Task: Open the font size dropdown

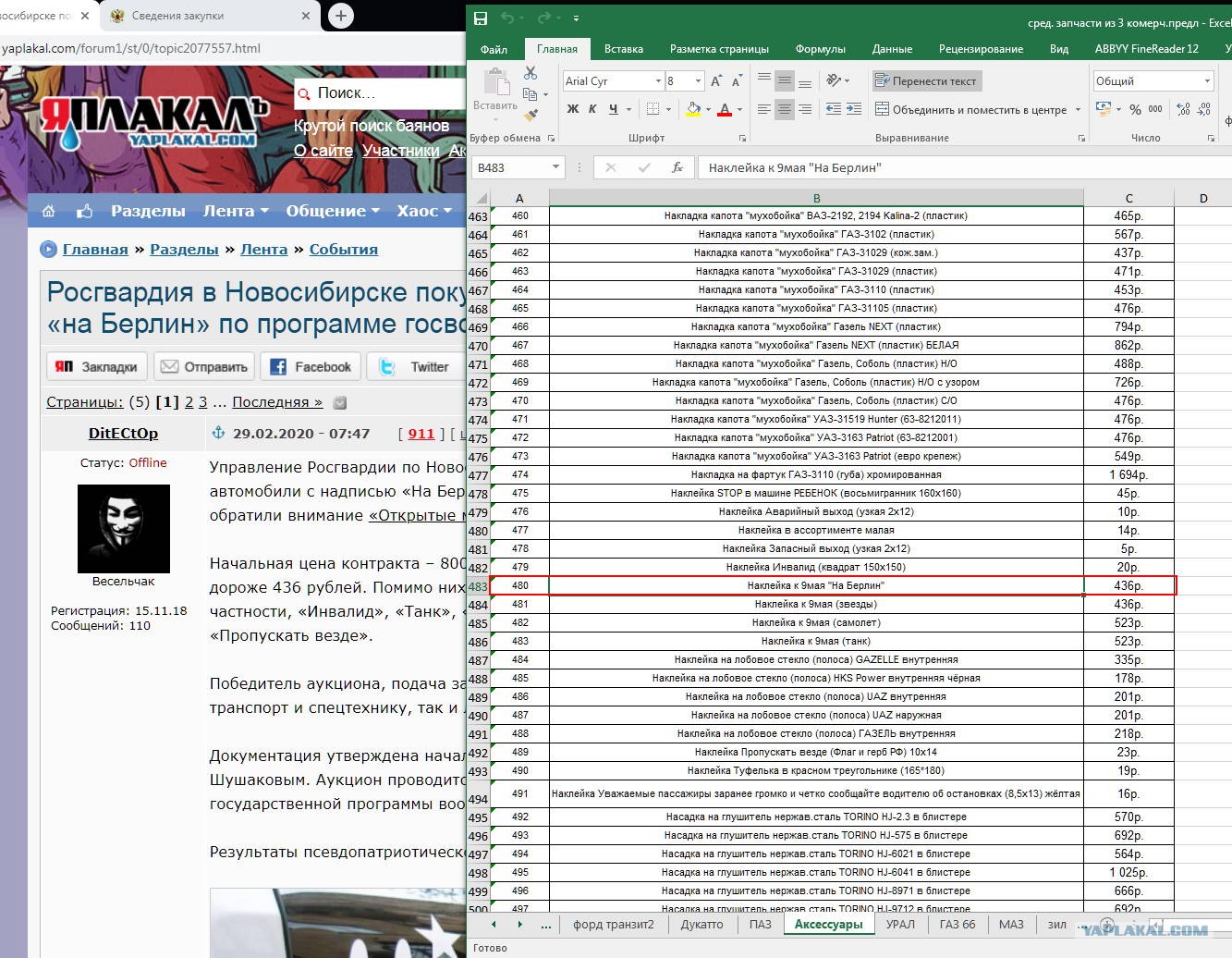Action: tap(699, 81)
